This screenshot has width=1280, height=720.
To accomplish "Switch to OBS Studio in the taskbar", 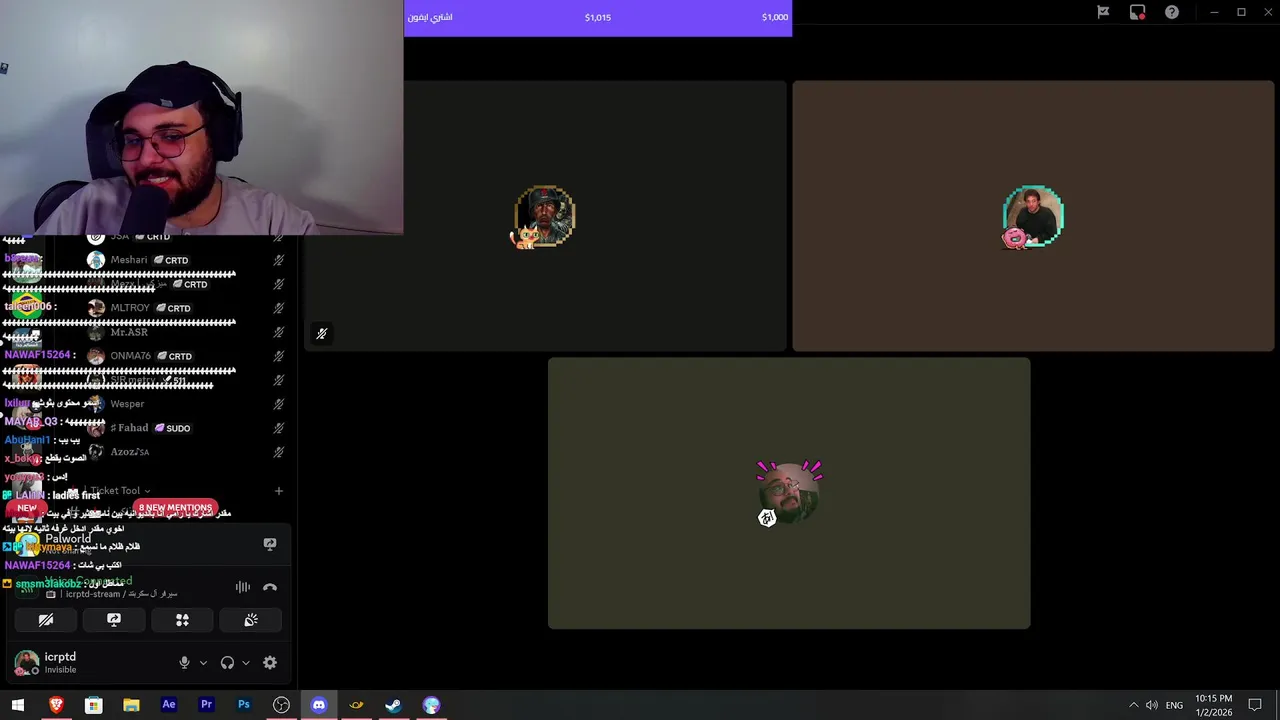I will (281, 705).
